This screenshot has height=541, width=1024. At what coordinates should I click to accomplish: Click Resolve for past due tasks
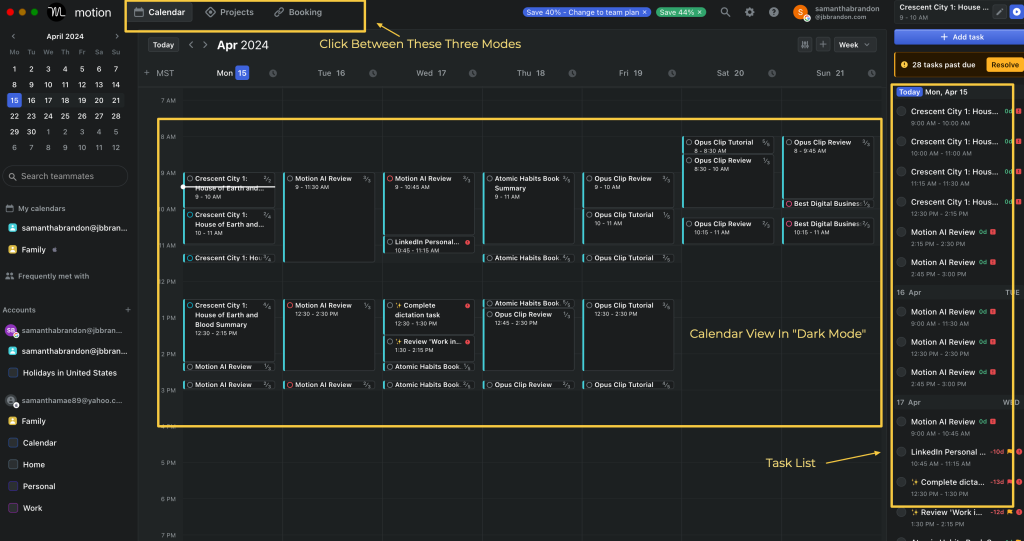point(1004,65)
